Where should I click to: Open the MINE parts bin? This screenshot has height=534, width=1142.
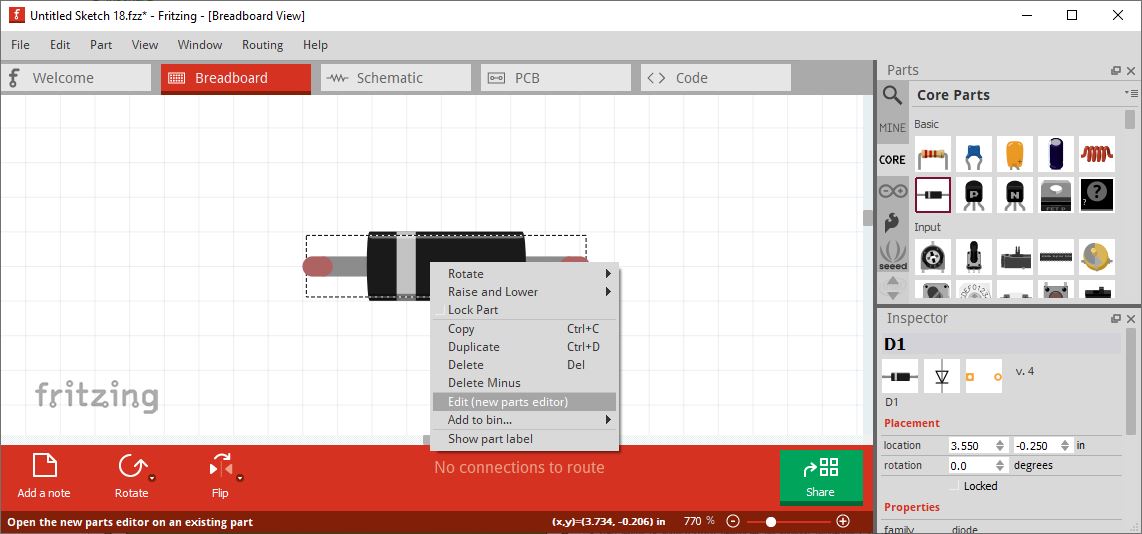click(x=892, y=127)
